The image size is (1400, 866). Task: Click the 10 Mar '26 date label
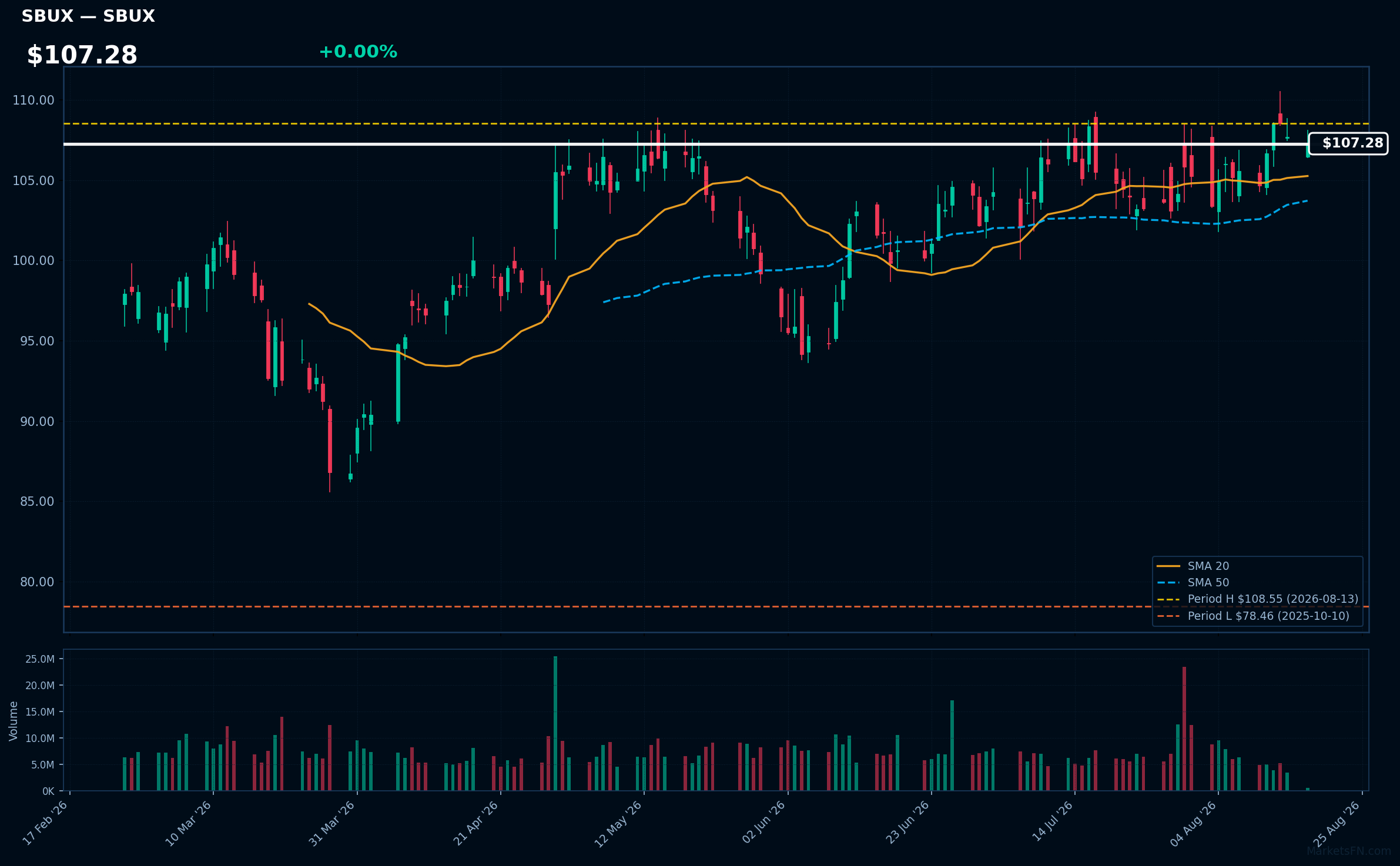[188, 823]
